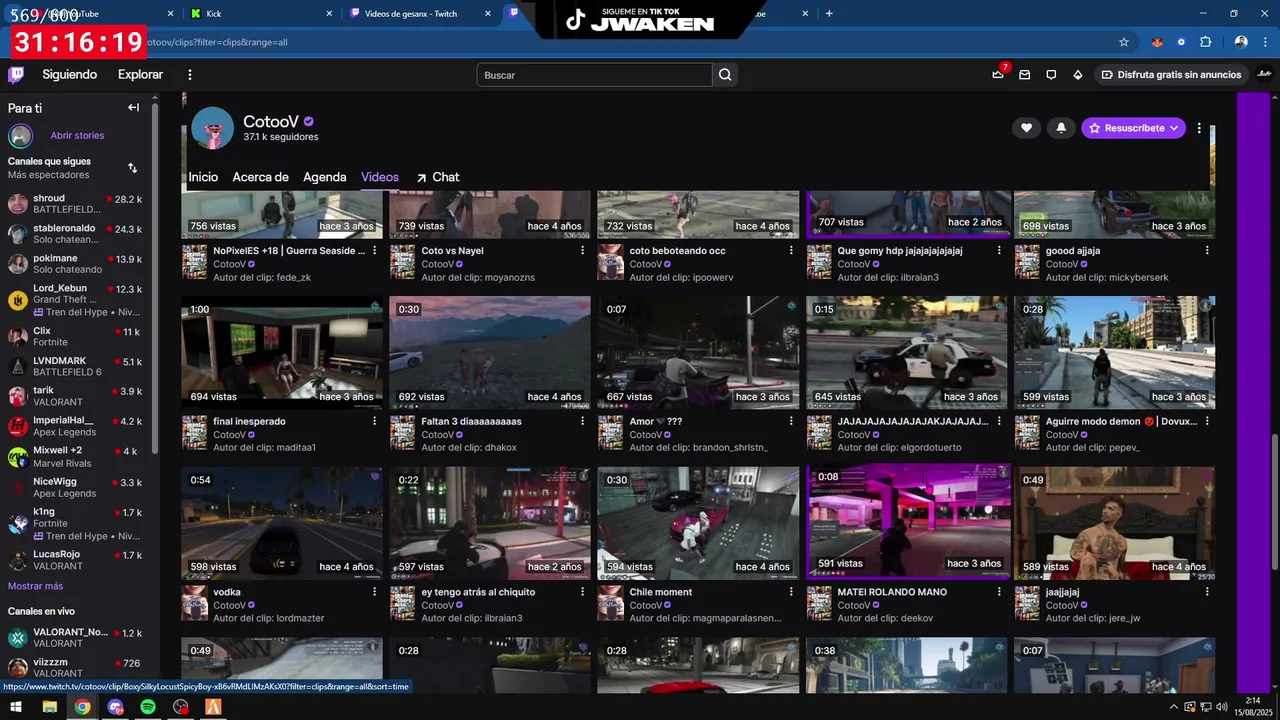Screen dimensions: 1280x720
Task: Open the notifications inbox icon
Action: (x=1024, y=75)
